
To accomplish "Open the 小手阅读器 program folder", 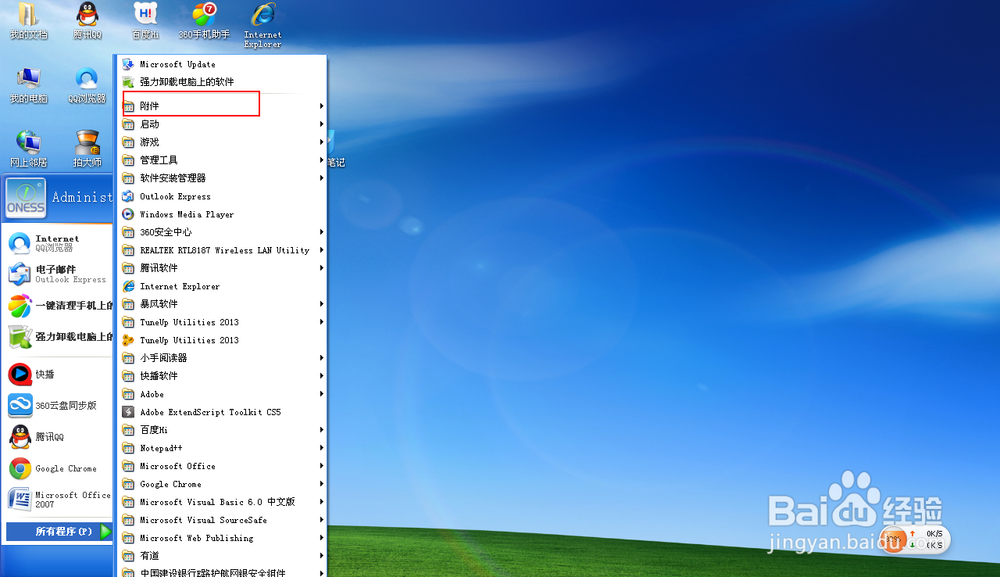I will [x=223, y=358].
